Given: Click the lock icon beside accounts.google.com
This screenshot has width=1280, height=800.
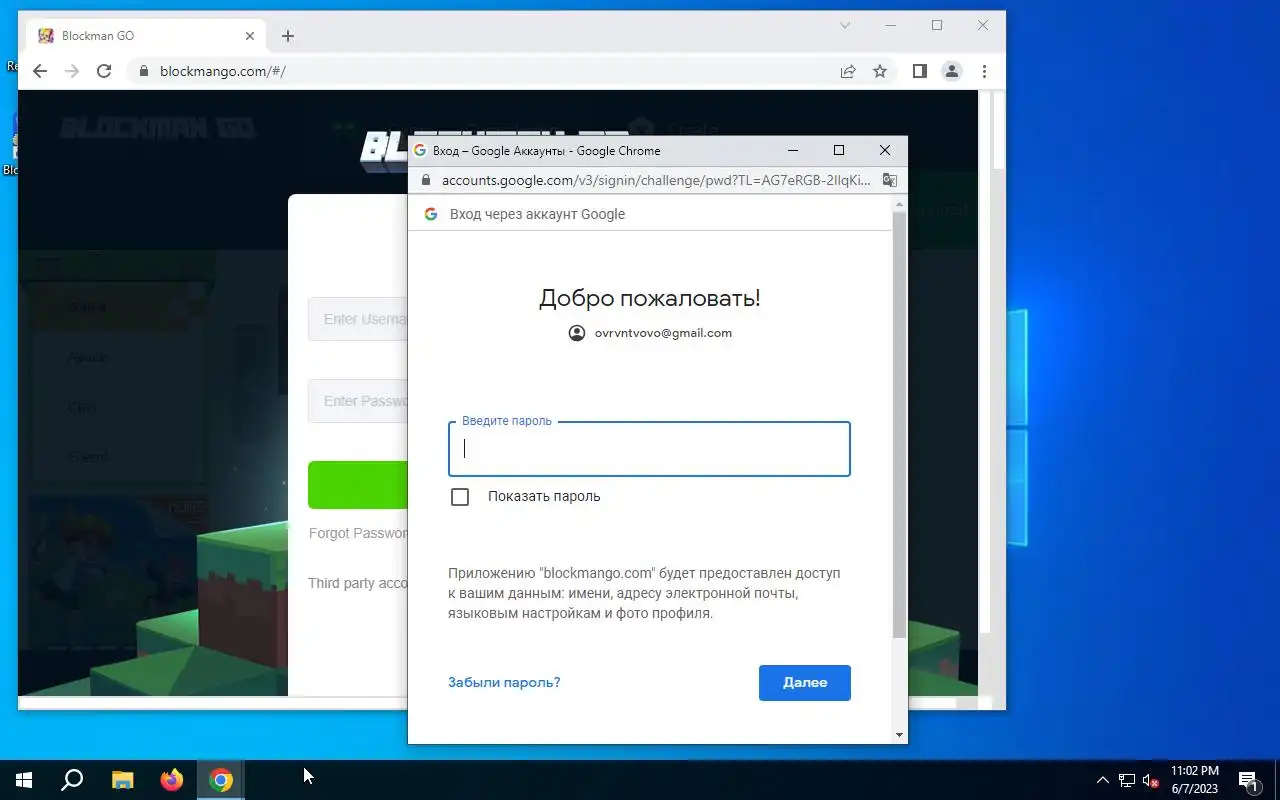Looking at the screenshot, I should (x=425, y=181).
